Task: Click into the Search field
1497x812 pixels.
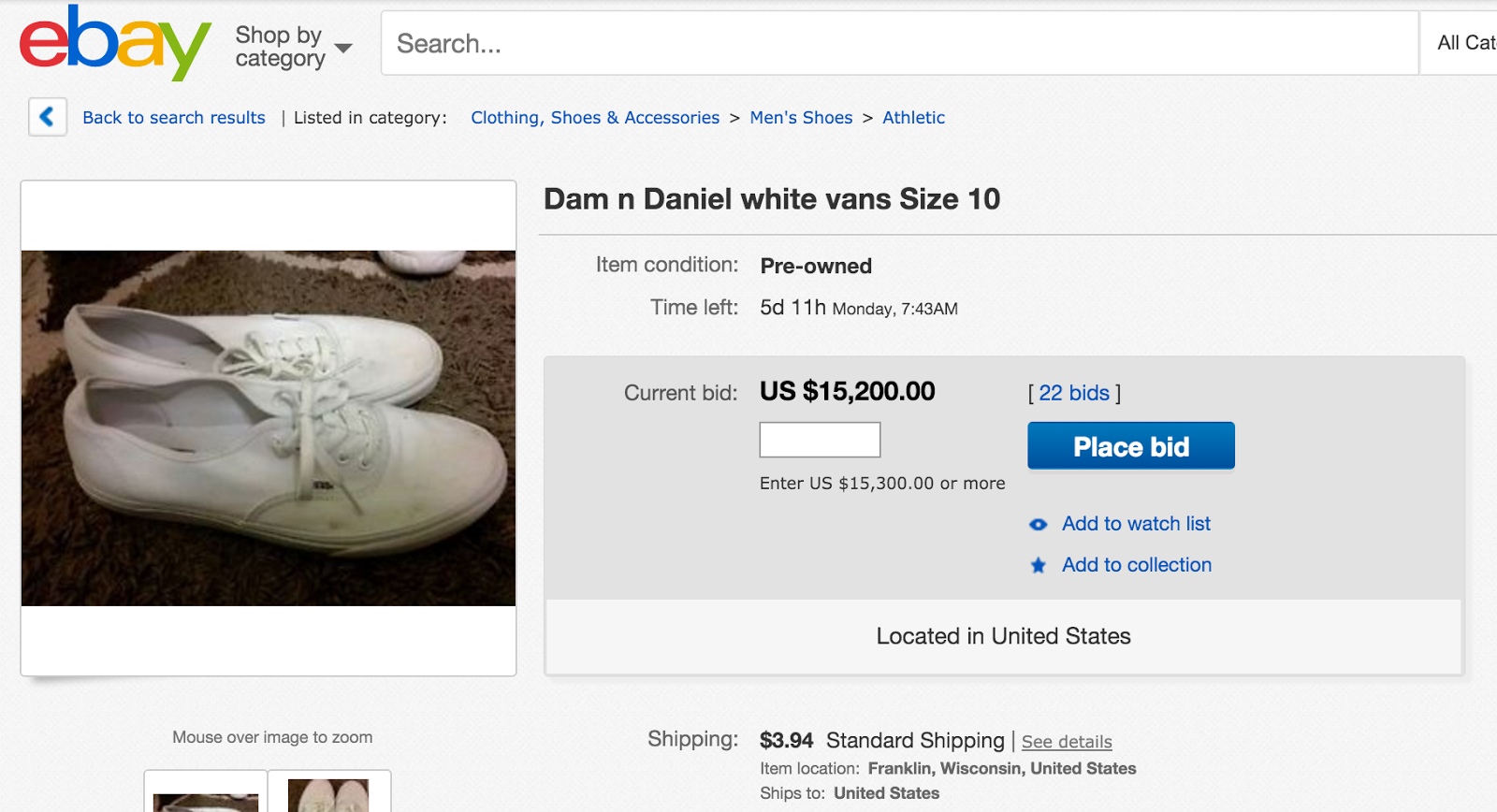Action: pyautogui.click(x=898, y=43)
